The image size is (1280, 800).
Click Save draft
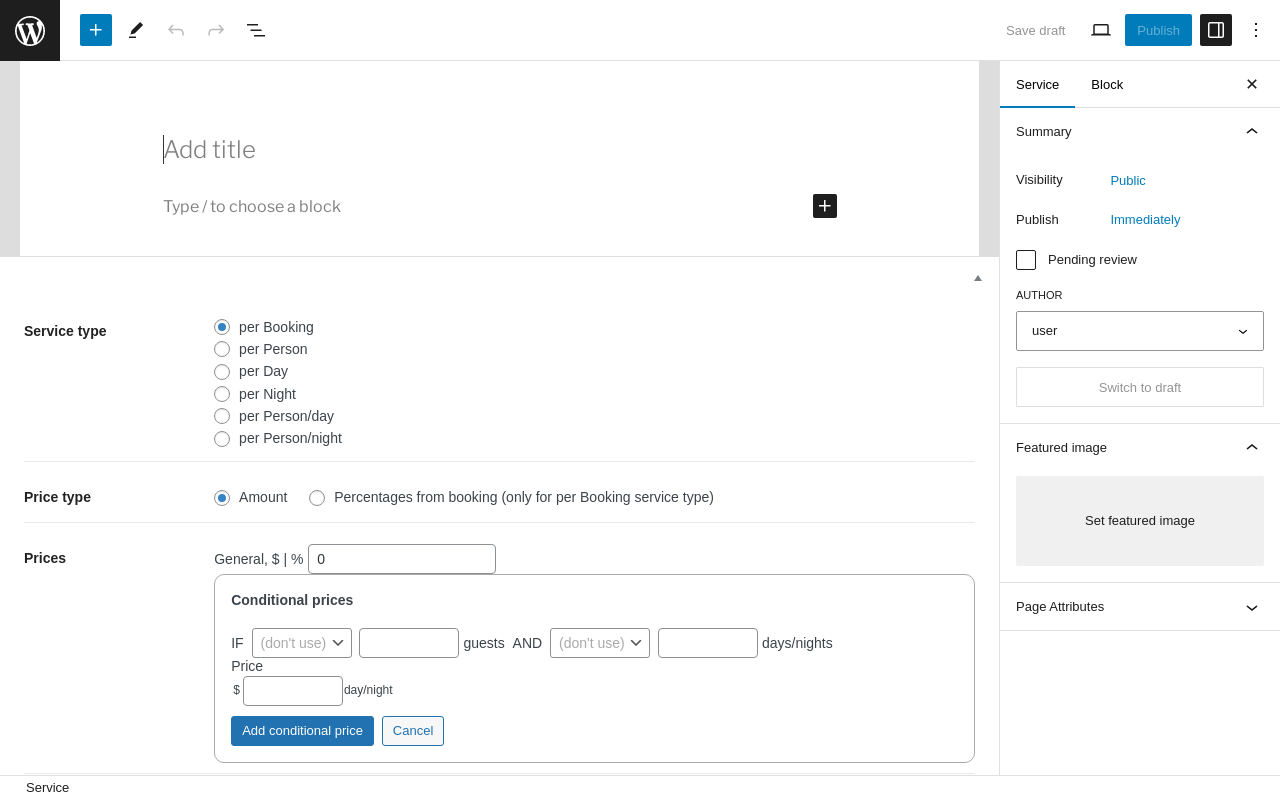(1035, 30)
